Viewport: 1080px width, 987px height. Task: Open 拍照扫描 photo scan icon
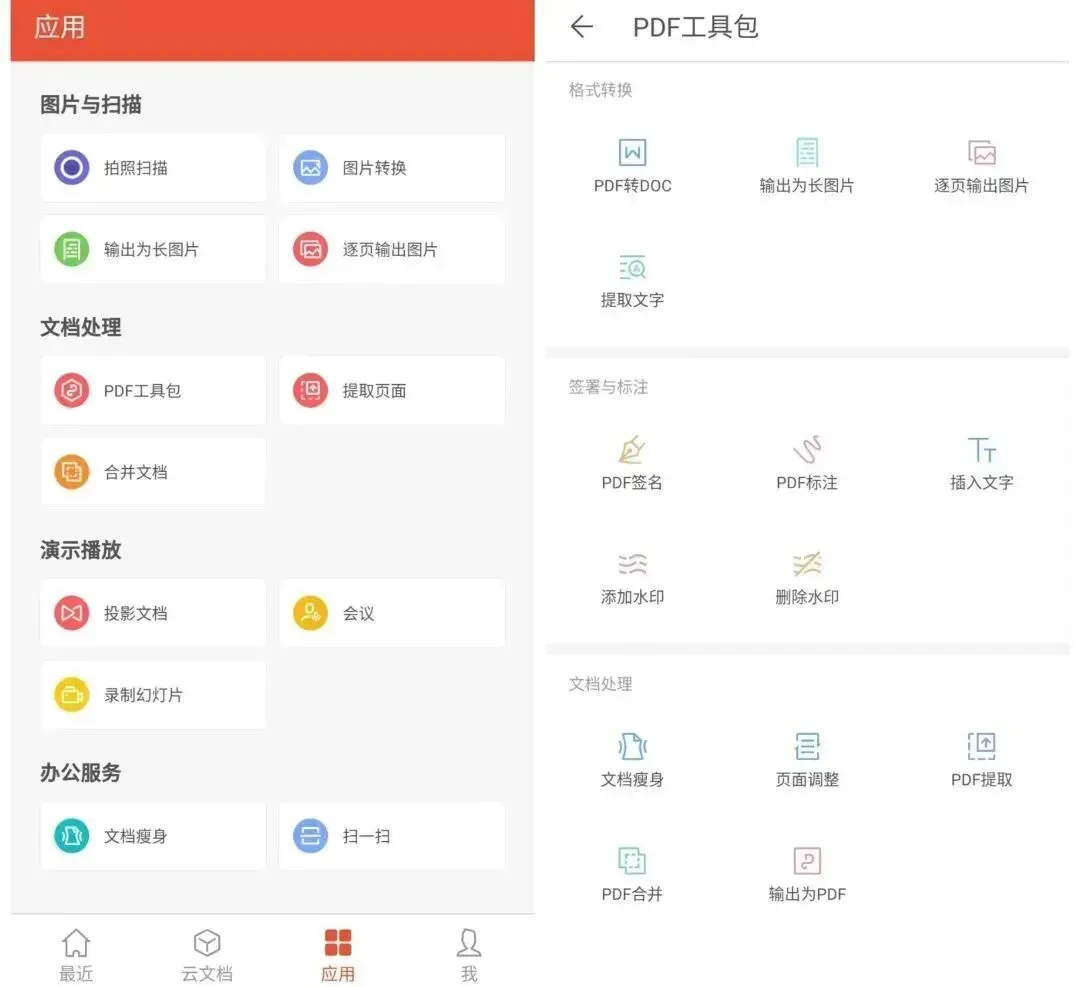(72, 167)
